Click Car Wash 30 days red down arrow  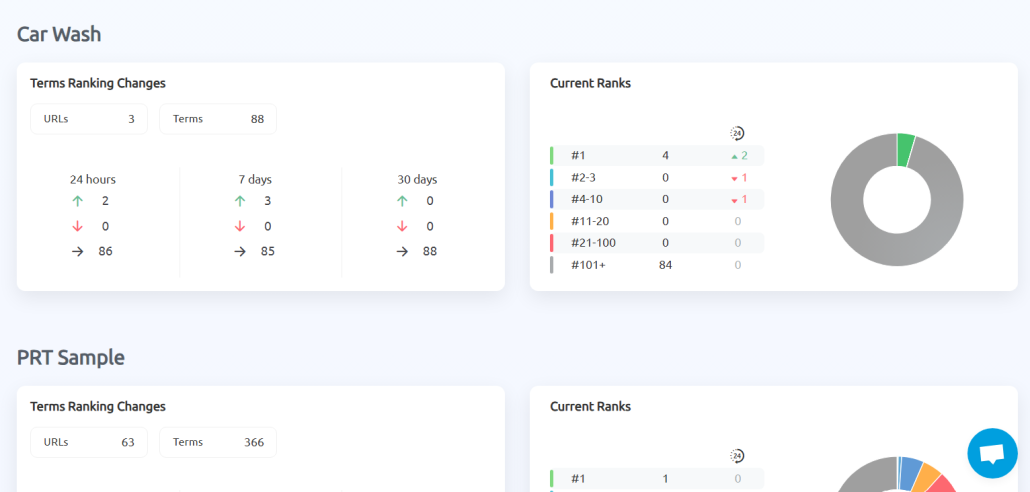[402, 226]
